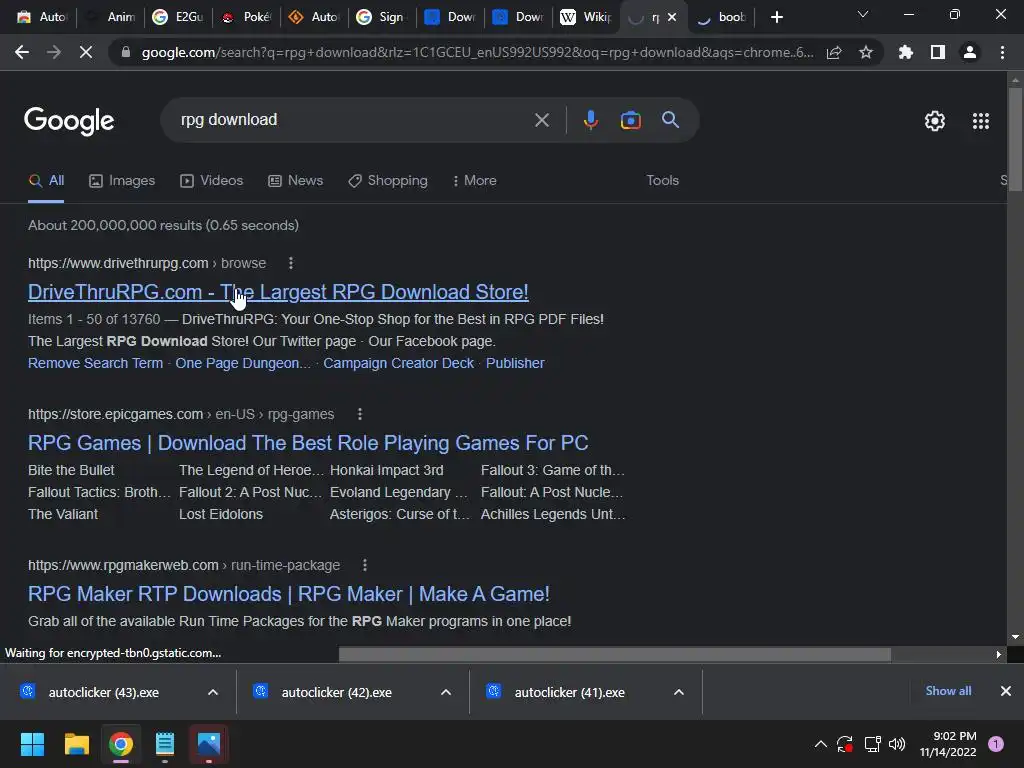Switch to the Wikipedia browser tab
The width and height of the screenshot is (1024, 768).
pos(585,17)
